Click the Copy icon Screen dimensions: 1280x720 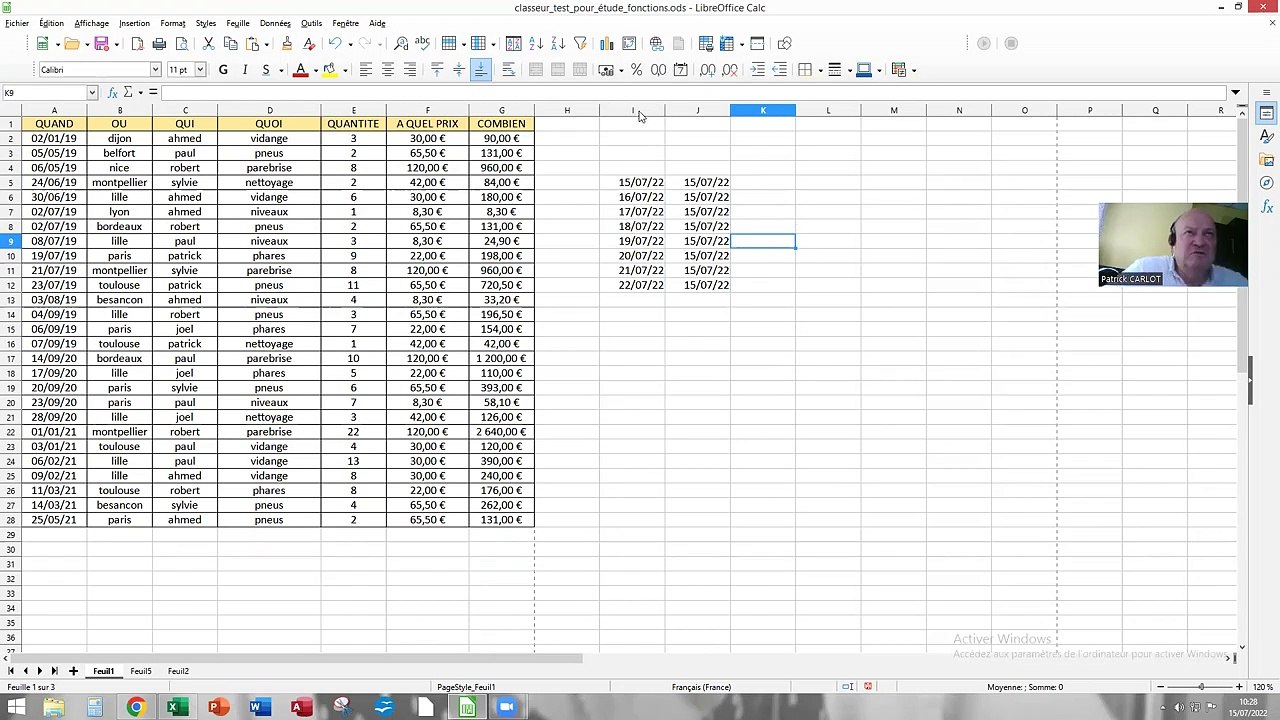[230, 43]
